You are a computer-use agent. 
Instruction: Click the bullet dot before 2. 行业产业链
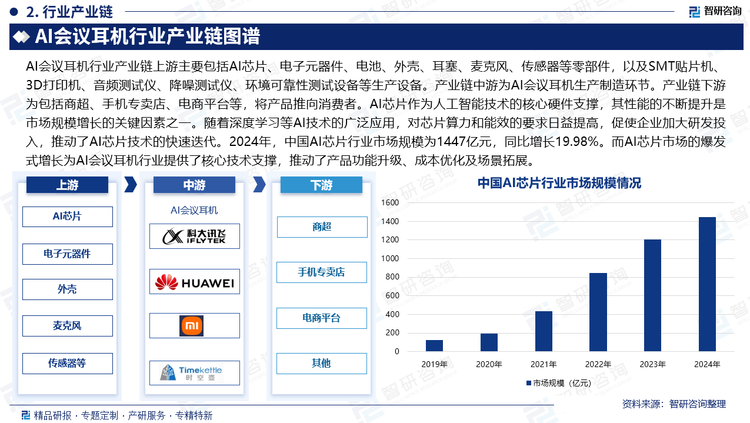[x=14, y=11]
